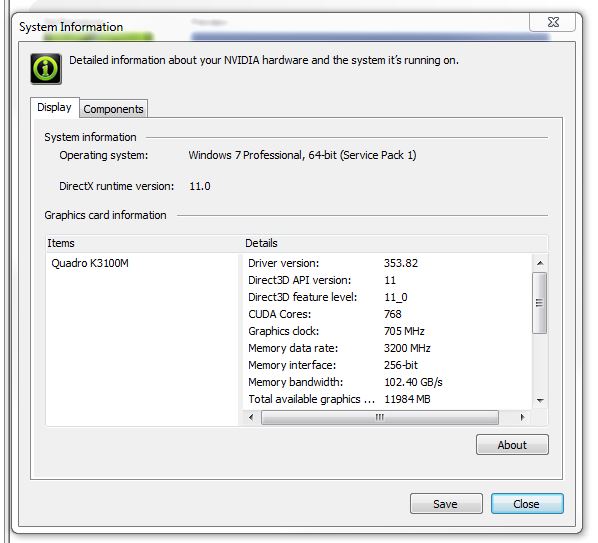Click the Memory data rate value 3200 MHz
Viewport: 598px width, 543px height.
point(407,348)
